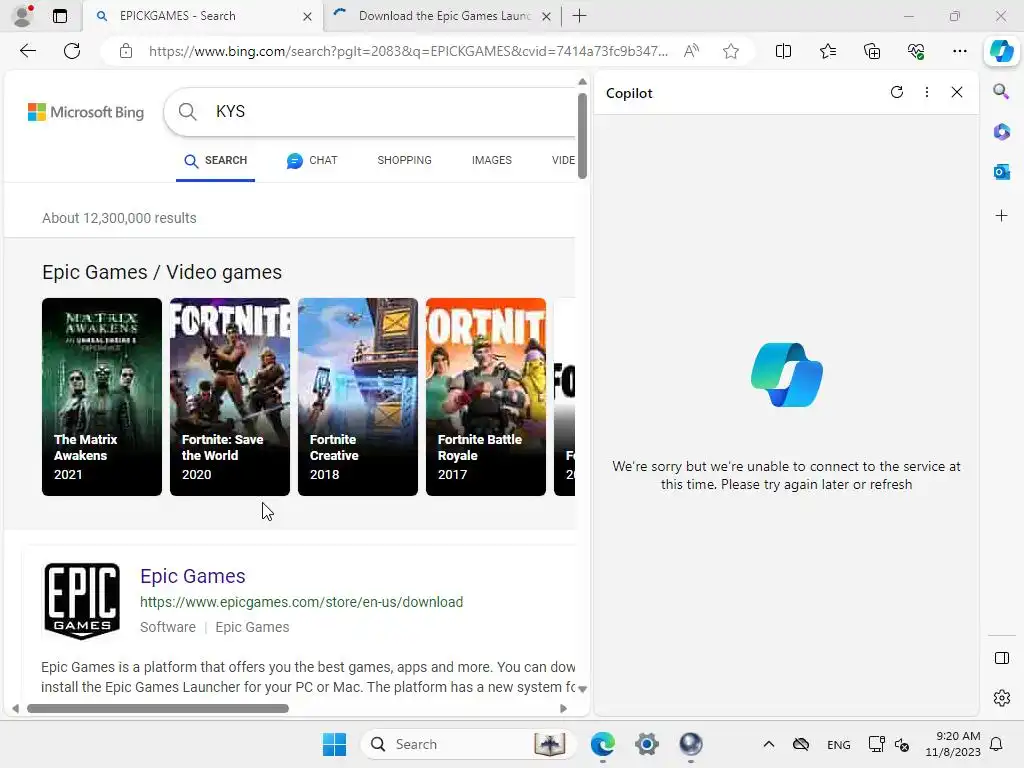
Task: Show hidden system tray icons
Action: (769, 744)
